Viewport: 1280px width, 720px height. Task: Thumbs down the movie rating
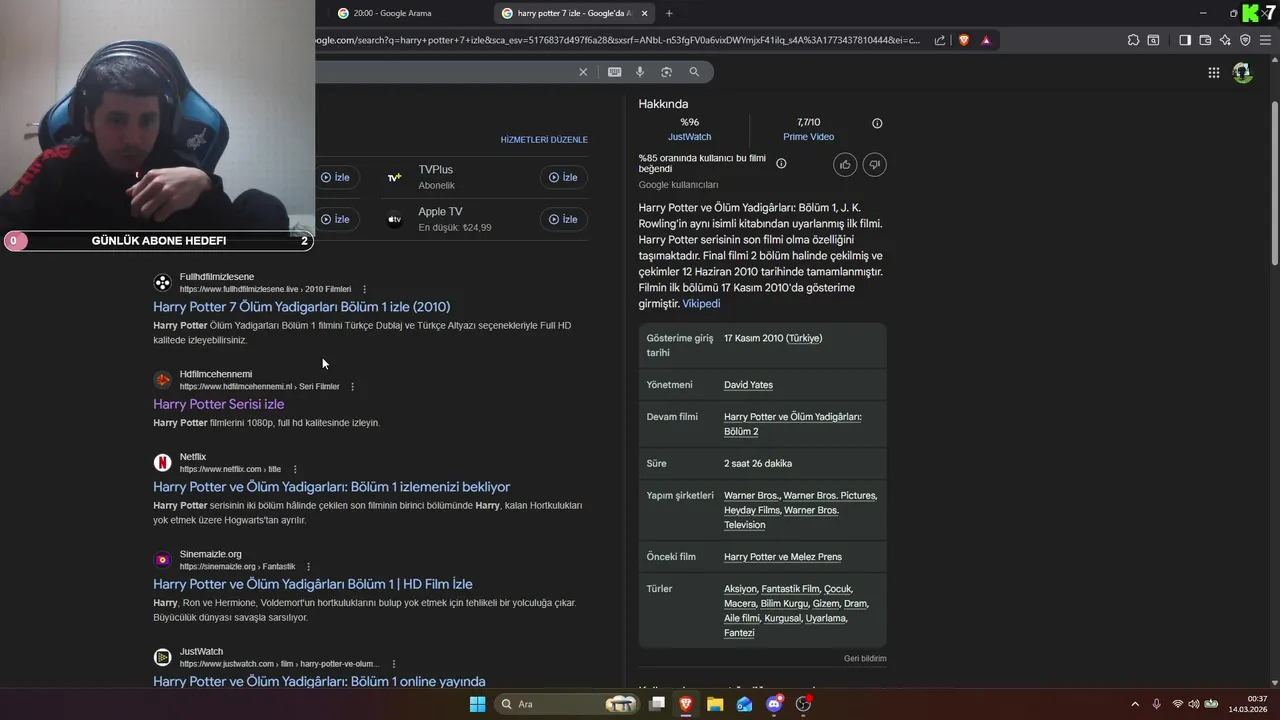(874, 165)
